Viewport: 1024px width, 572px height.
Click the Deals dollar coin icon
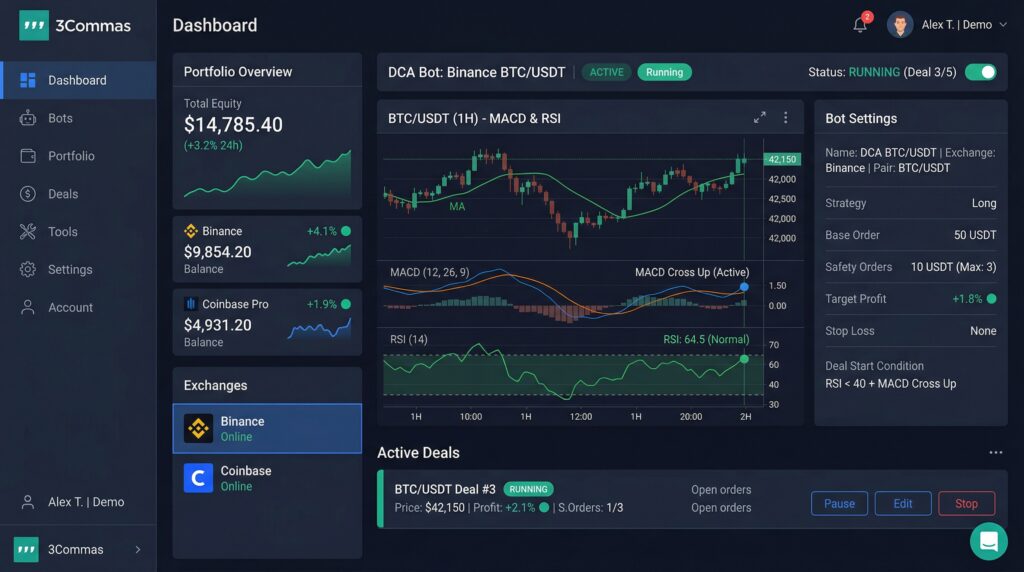click(27, 194)
